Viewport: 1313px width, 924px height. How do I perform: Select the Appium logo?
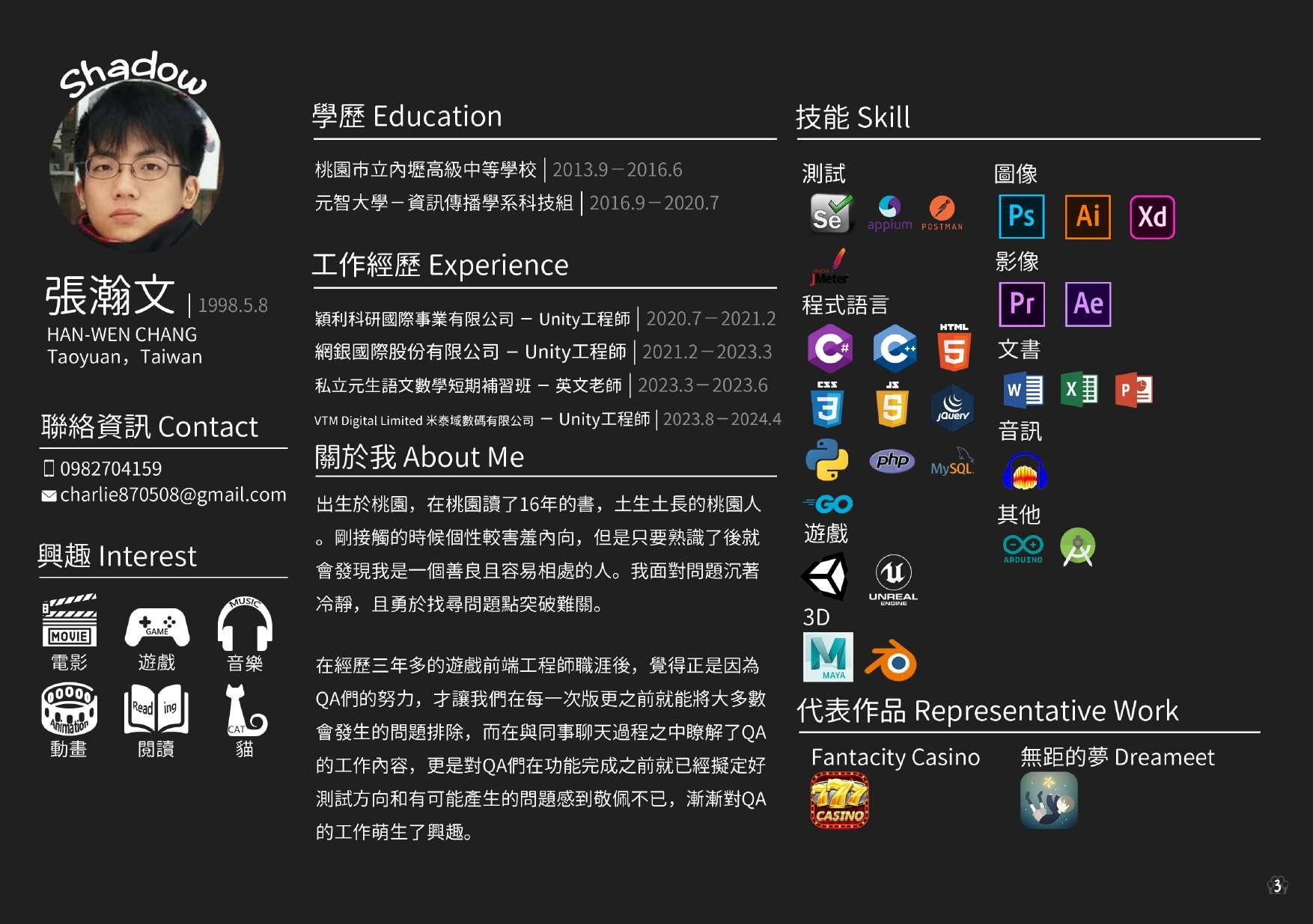click(889, 213)
